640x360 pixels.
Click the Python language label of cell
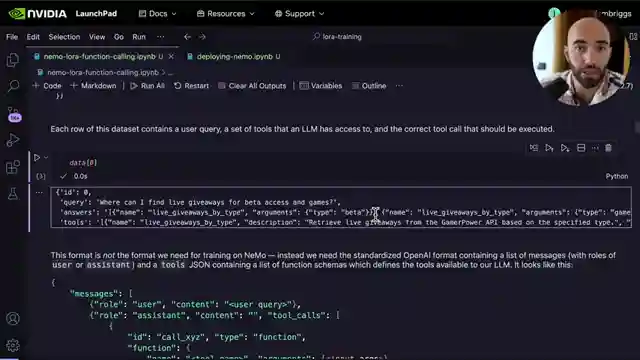tap(617, 176)
